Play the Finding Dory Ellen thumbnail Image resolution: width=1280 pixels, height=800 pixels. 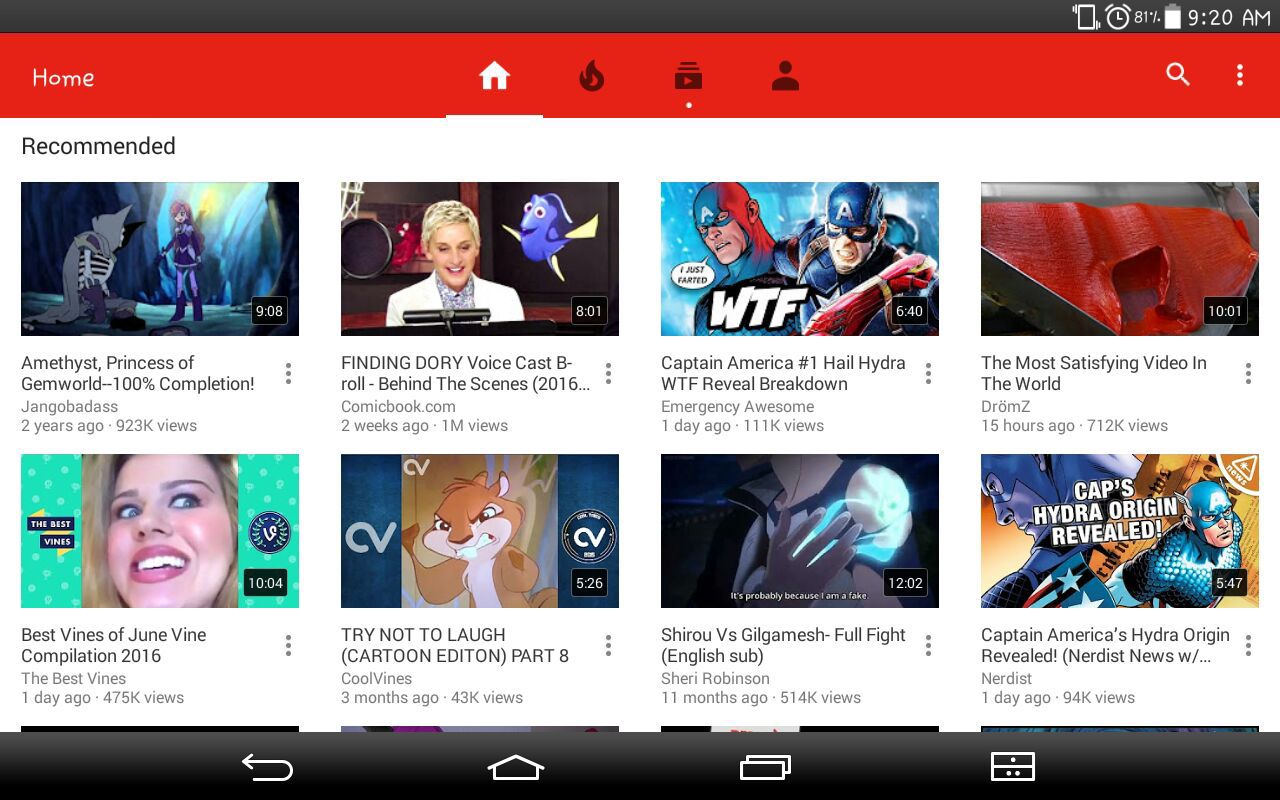pyautogui.click(x=480, y=259)
